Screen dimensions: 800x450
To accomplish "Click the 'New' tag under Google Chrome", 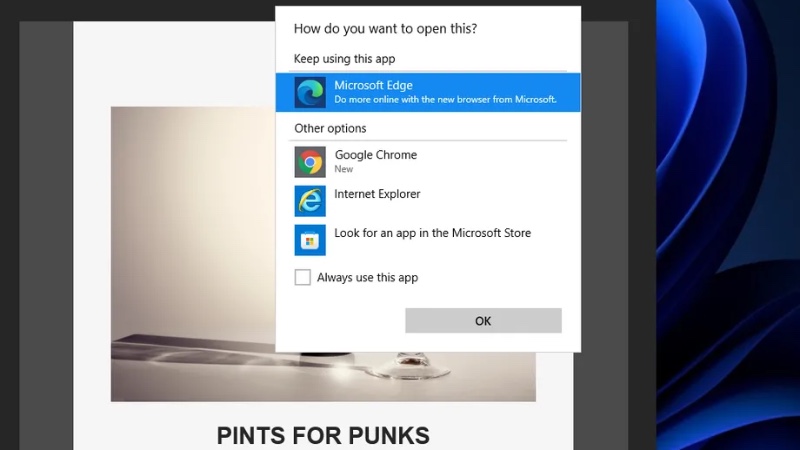I will tap(343, 169).
